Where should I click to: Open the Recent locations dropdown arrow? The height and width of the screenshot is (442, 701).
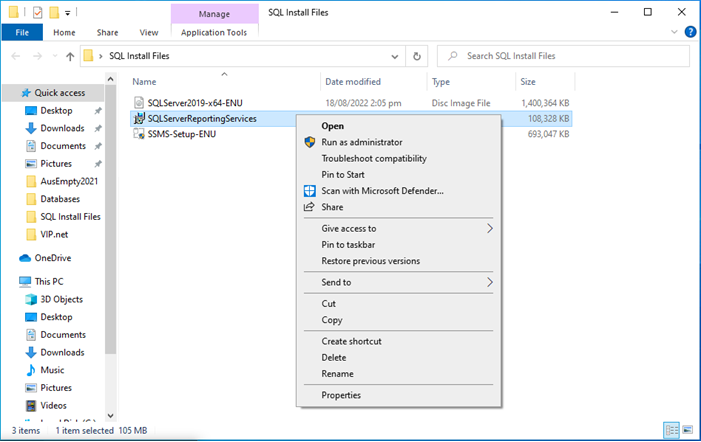pyautogui.click(x=55, y=56)
